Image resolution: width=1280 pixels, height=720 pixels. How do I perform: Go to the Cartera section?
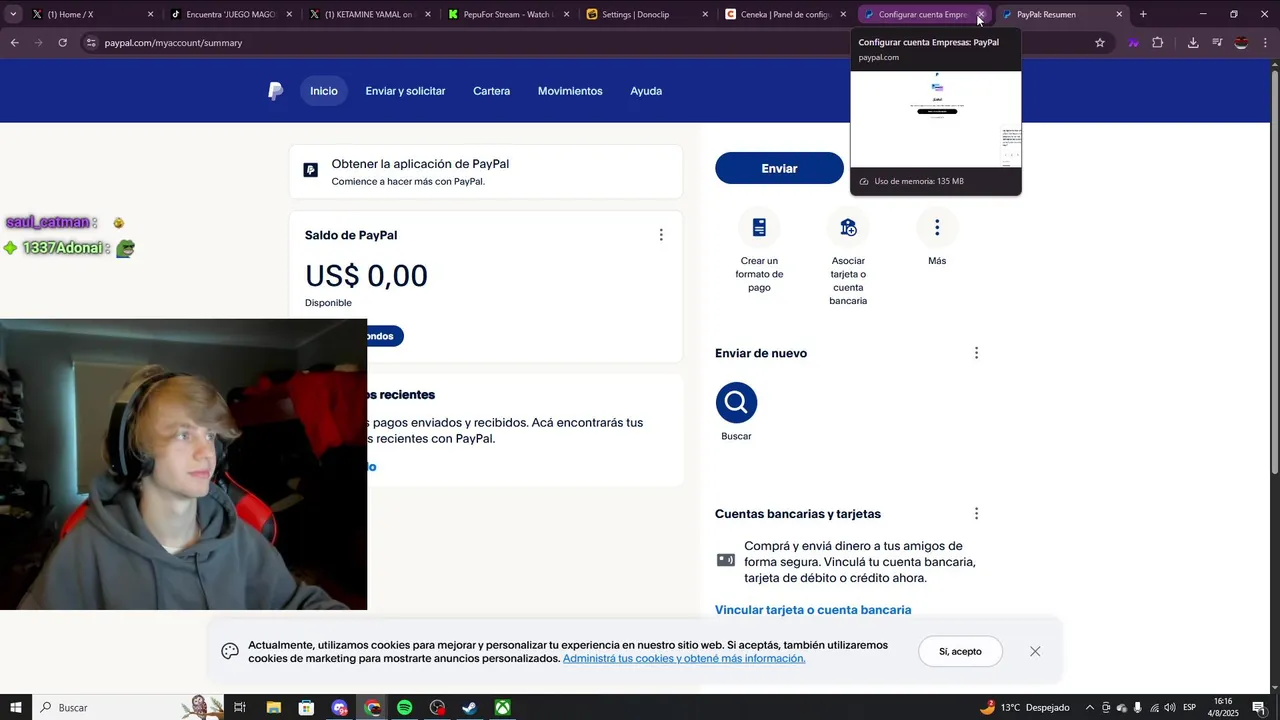pos(491,91)
